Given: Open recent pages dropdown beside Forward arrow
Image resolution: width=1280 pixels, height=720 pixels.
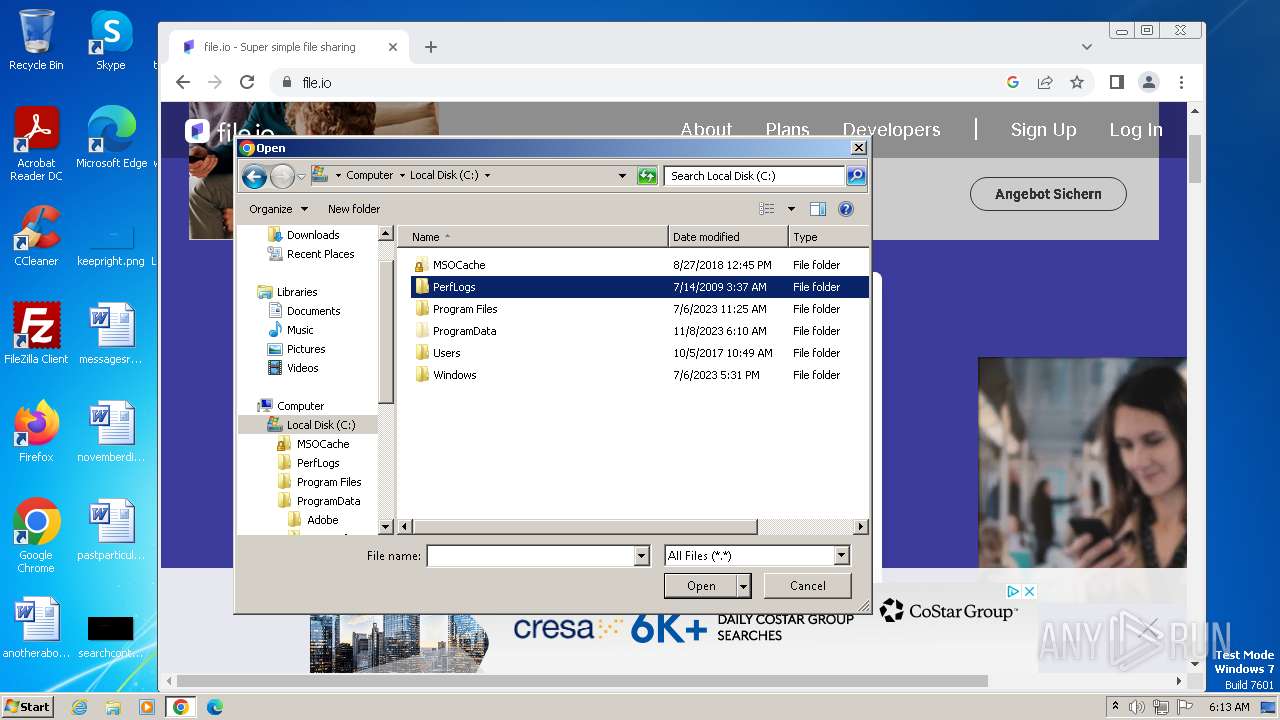Looking at the screenshot, I should (x=301, y=177).
